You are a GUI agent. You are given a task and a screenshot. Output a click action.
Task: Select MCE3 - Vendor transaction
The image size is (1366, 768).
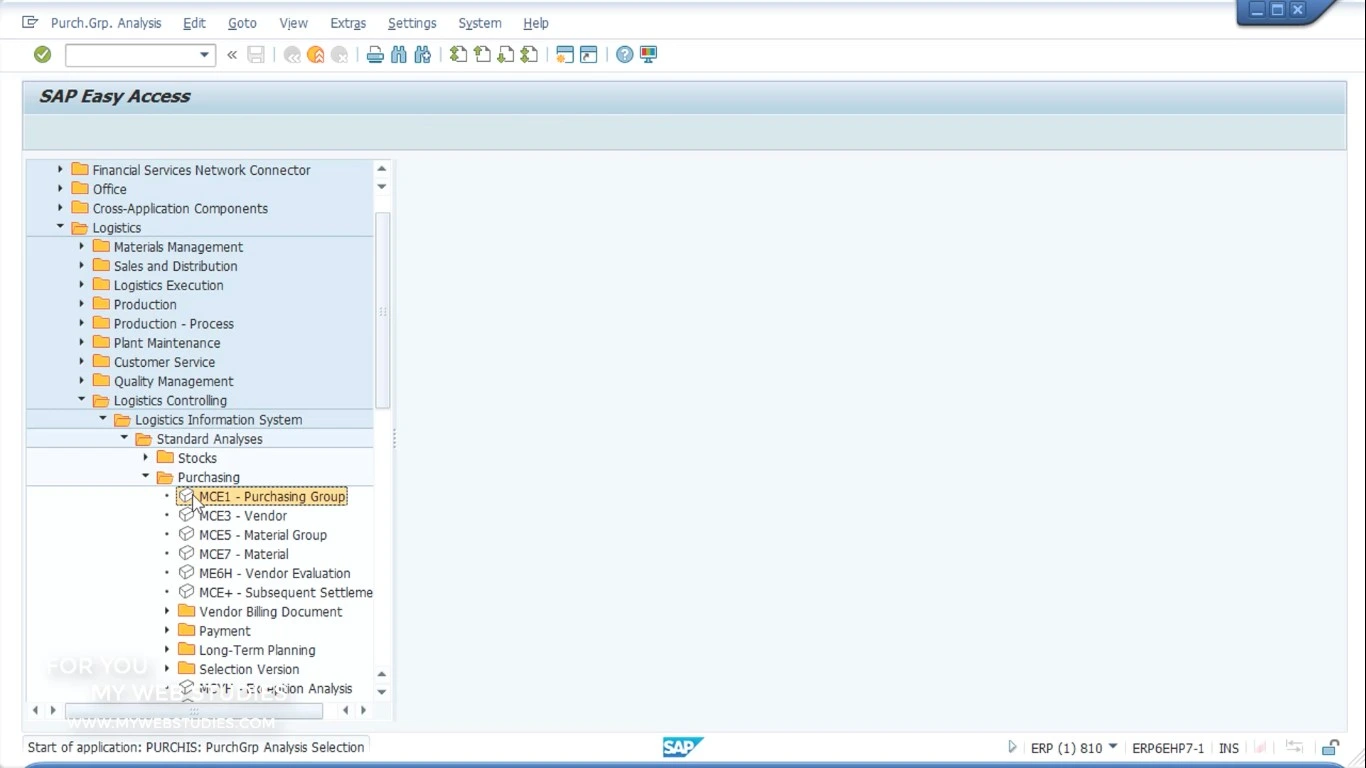pos(243,516)
